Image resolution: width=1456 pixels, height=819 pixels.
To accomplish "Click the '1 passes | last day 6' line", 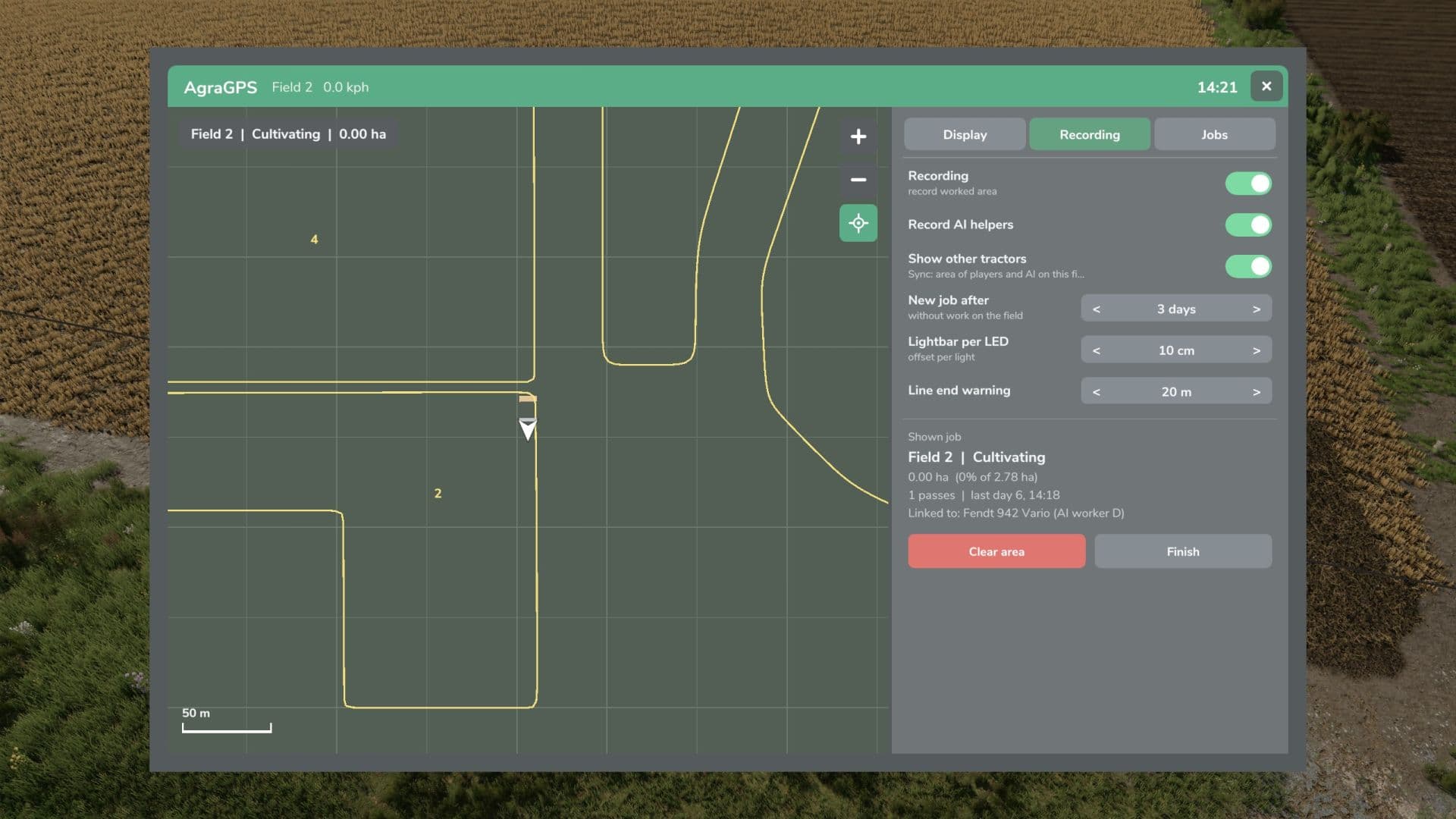I will (984, 495).
